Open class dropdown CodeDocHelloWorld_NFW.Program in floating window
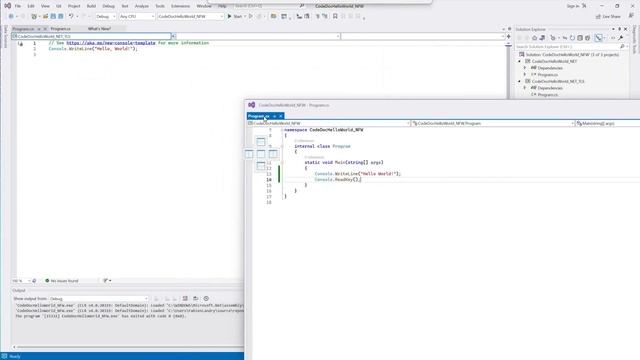This screenshot has width=640, height=360. pos(493,123)
